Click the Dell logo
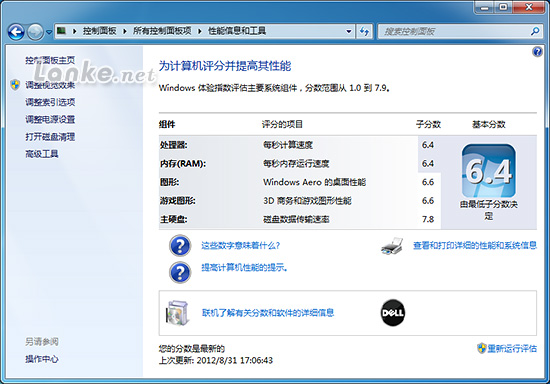This screenshot has height=384, width=550. [393, 312]
